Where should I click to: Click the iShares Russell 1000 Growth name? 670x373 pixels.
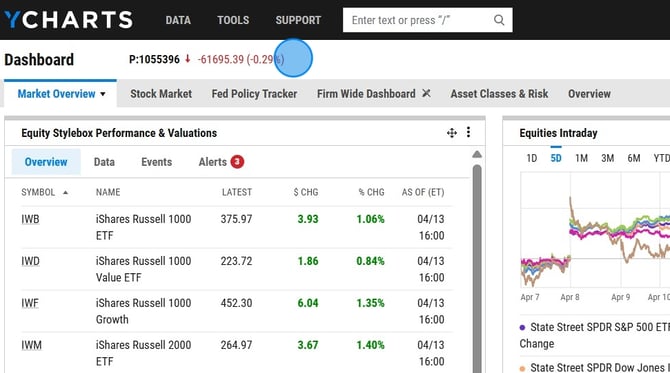[144, 311]
